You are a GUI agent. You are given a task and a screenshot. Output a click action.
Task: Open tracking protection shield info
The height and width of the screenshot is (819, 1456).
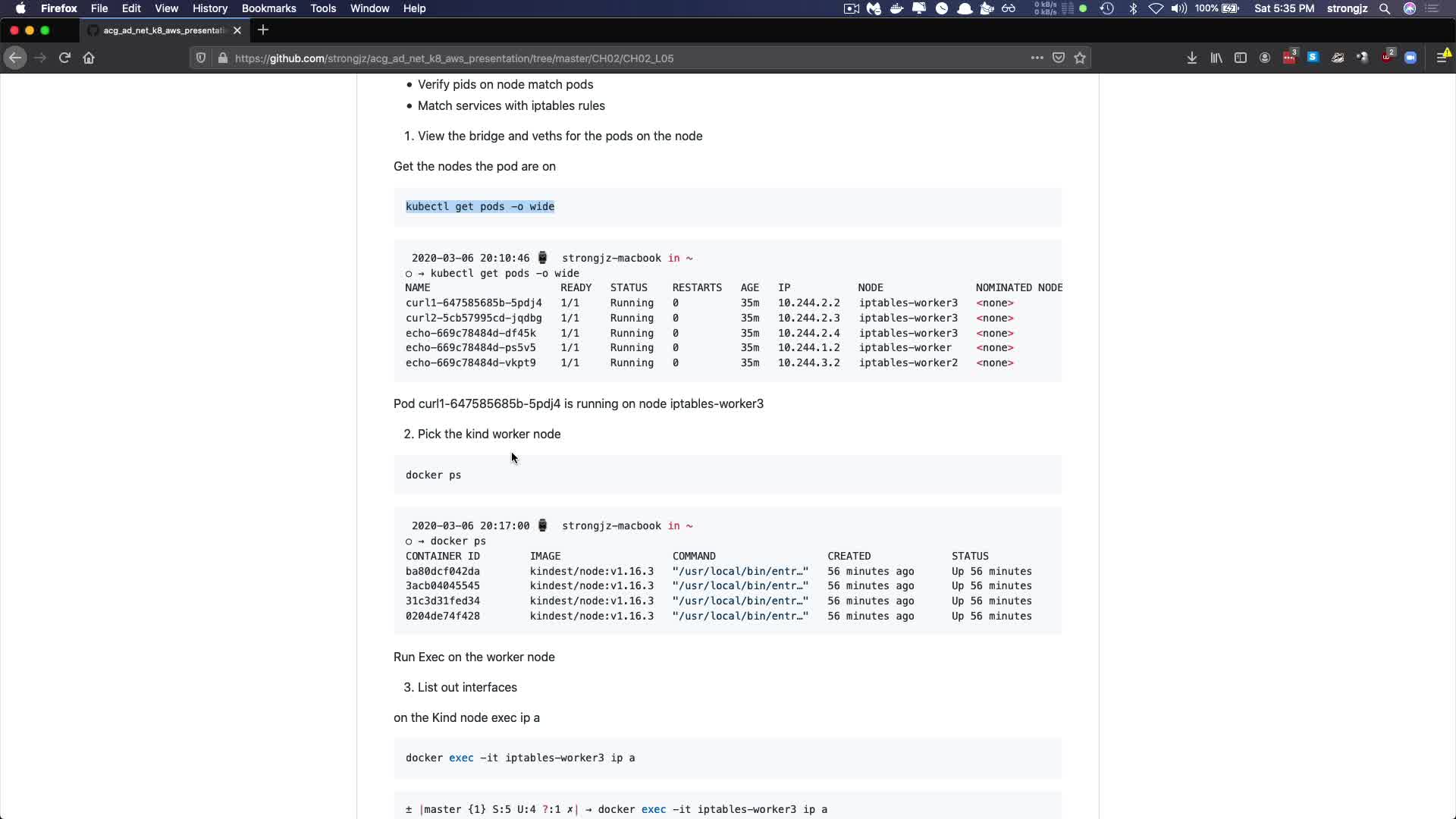pos(201,58)
